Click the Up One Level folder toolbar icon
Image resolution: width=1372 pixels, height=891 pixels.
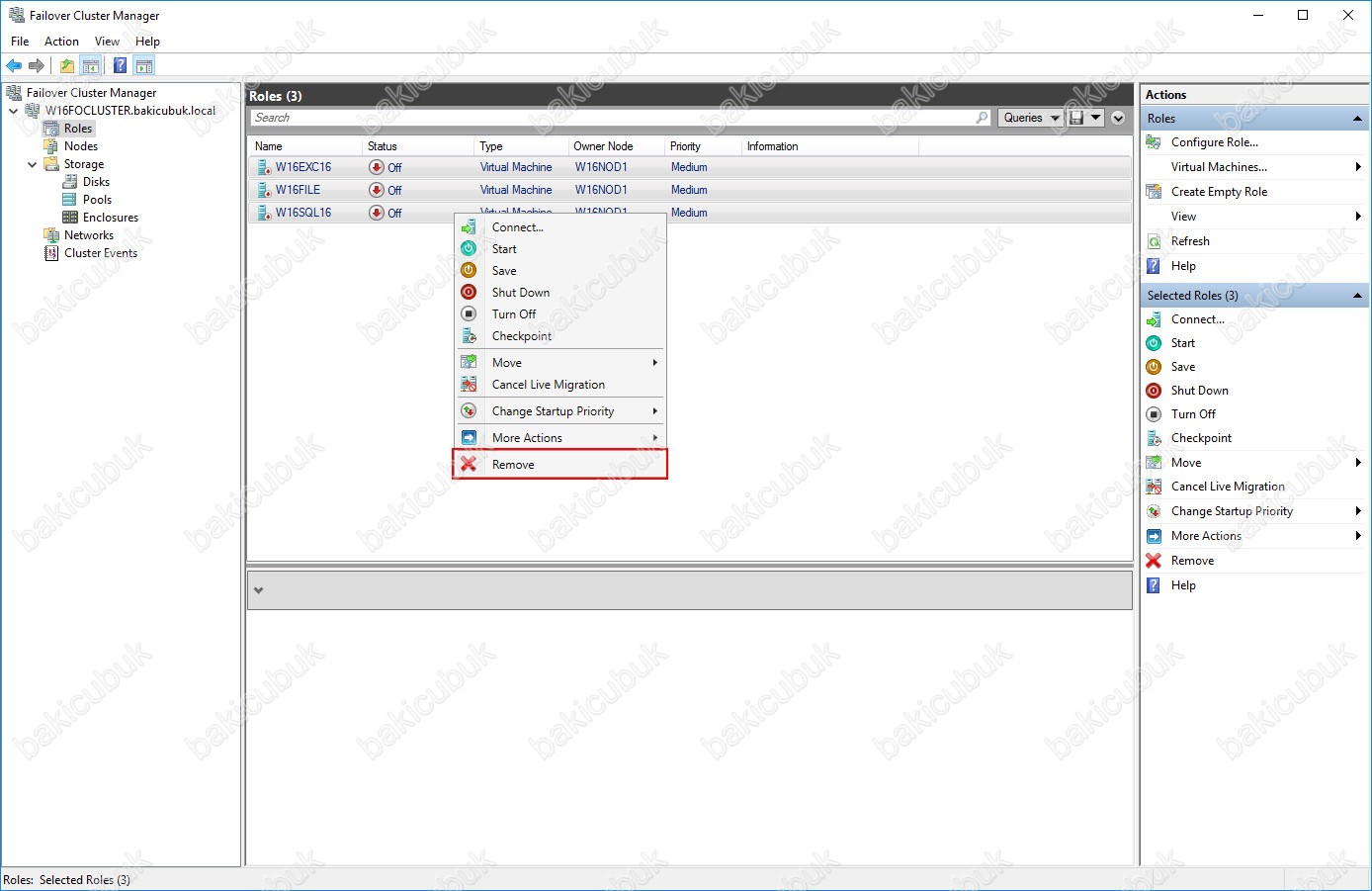(x=66, y=66)
